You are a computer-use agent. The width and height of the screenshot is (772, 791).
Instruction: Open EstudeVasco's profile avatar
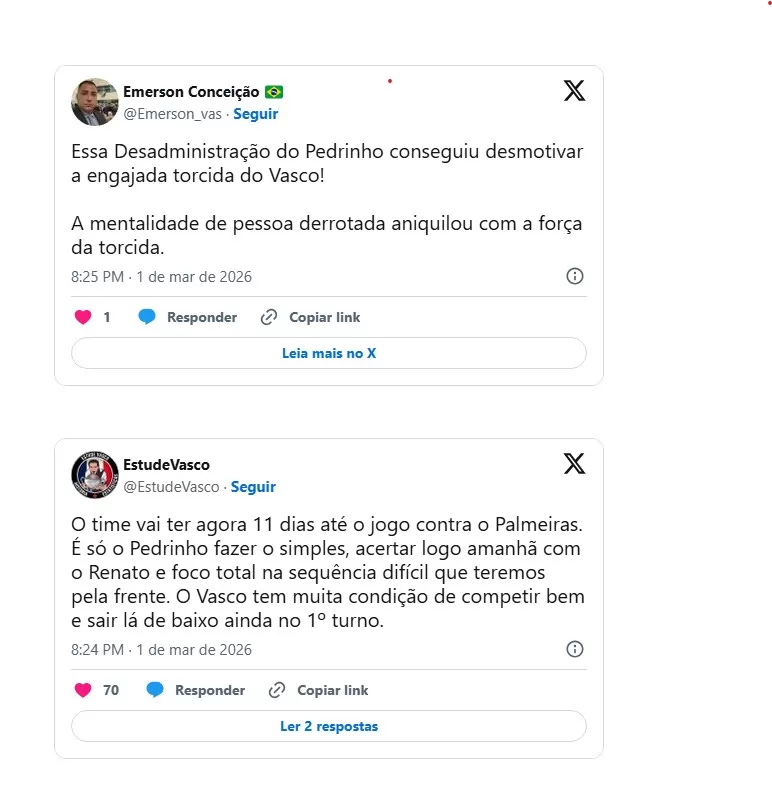pyautogui.click(x=95, y=475)
